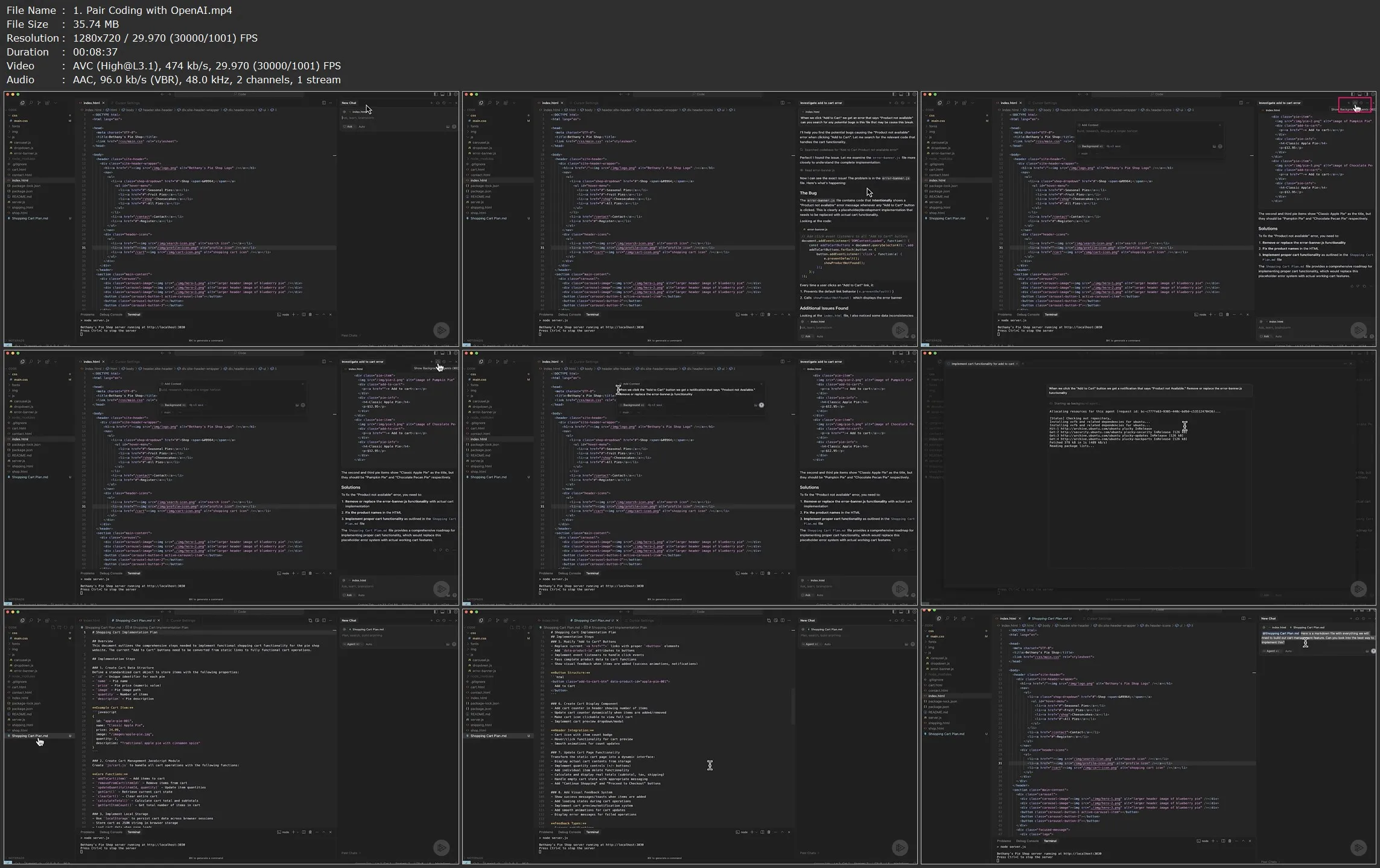Open Explorer icon in first thumbnail
Image resolution: width=1380 pixels, height=868 pixels.
pos(22,103)
